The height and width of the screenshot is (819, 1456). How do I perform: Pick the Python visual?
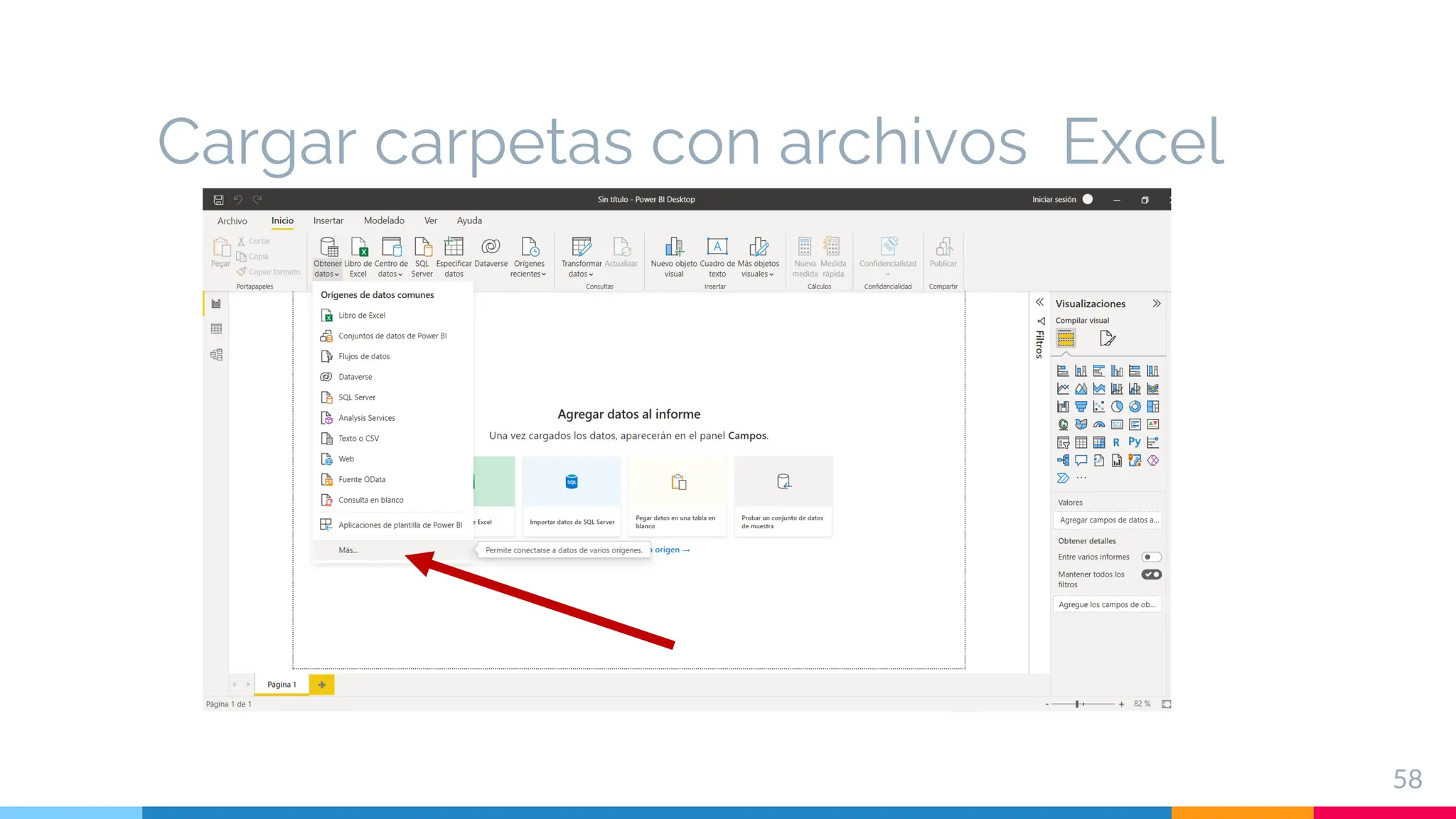click(1135, 442)
